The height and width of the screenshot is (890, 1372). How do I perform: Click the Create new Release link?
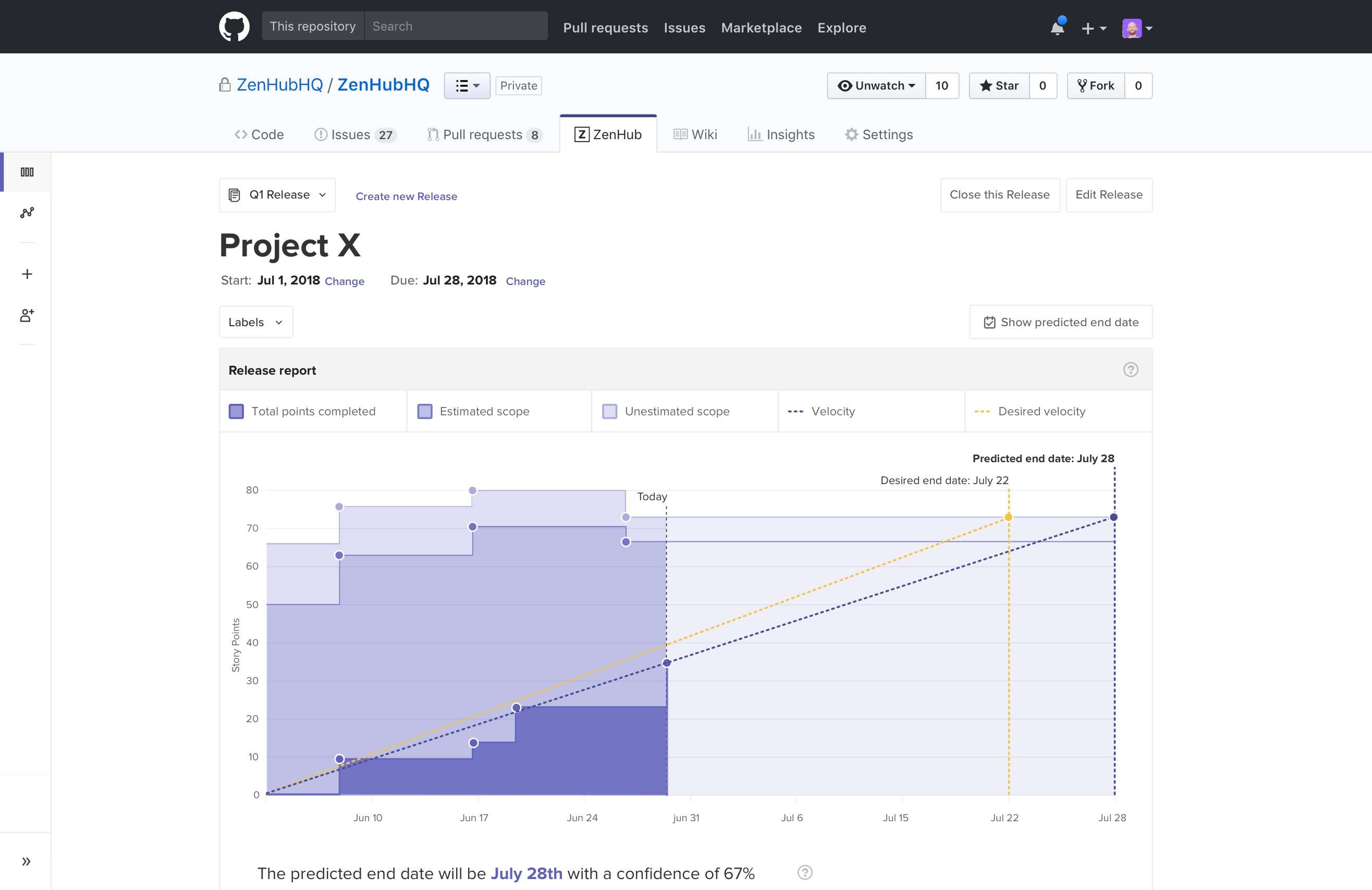tap(406, 196)
